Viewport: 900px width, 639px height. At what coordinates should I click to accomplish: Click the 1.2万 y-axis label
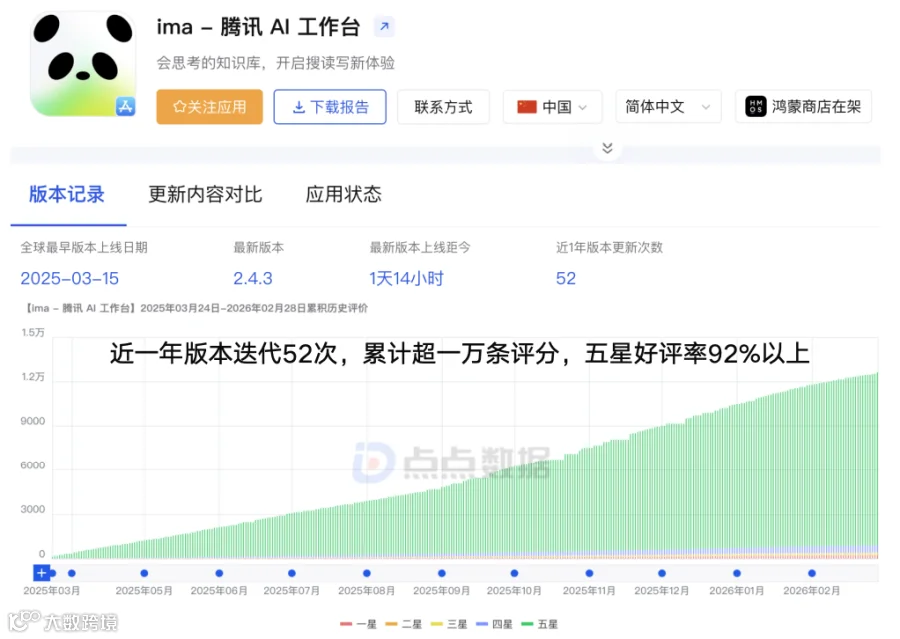pos(33,377)
